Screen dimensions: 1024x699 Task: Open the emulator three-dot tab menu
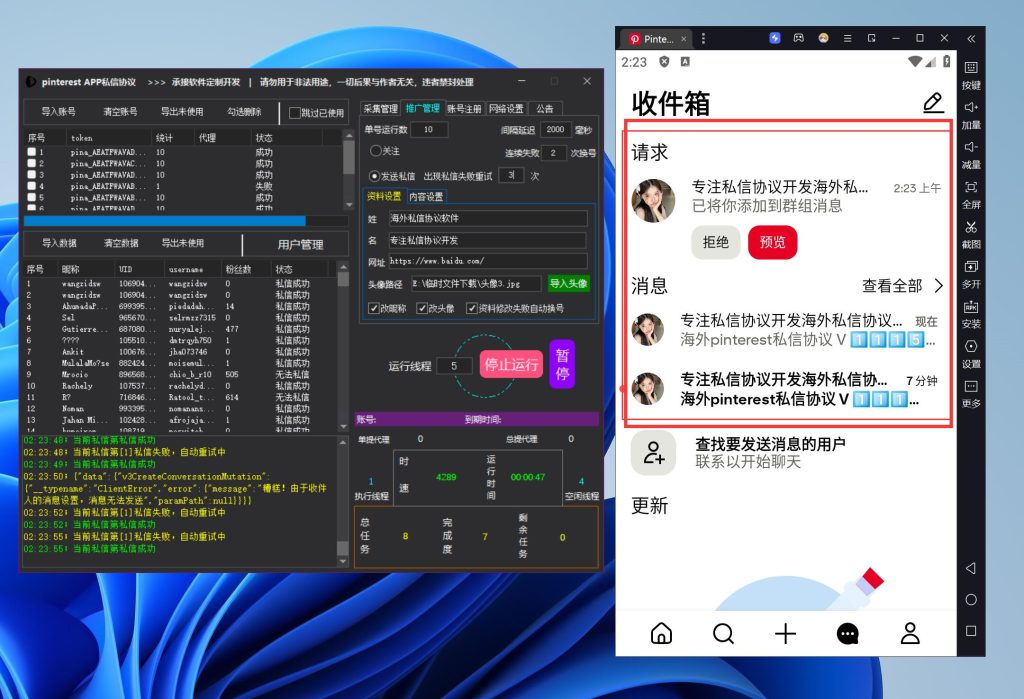(x=704, y=38)
